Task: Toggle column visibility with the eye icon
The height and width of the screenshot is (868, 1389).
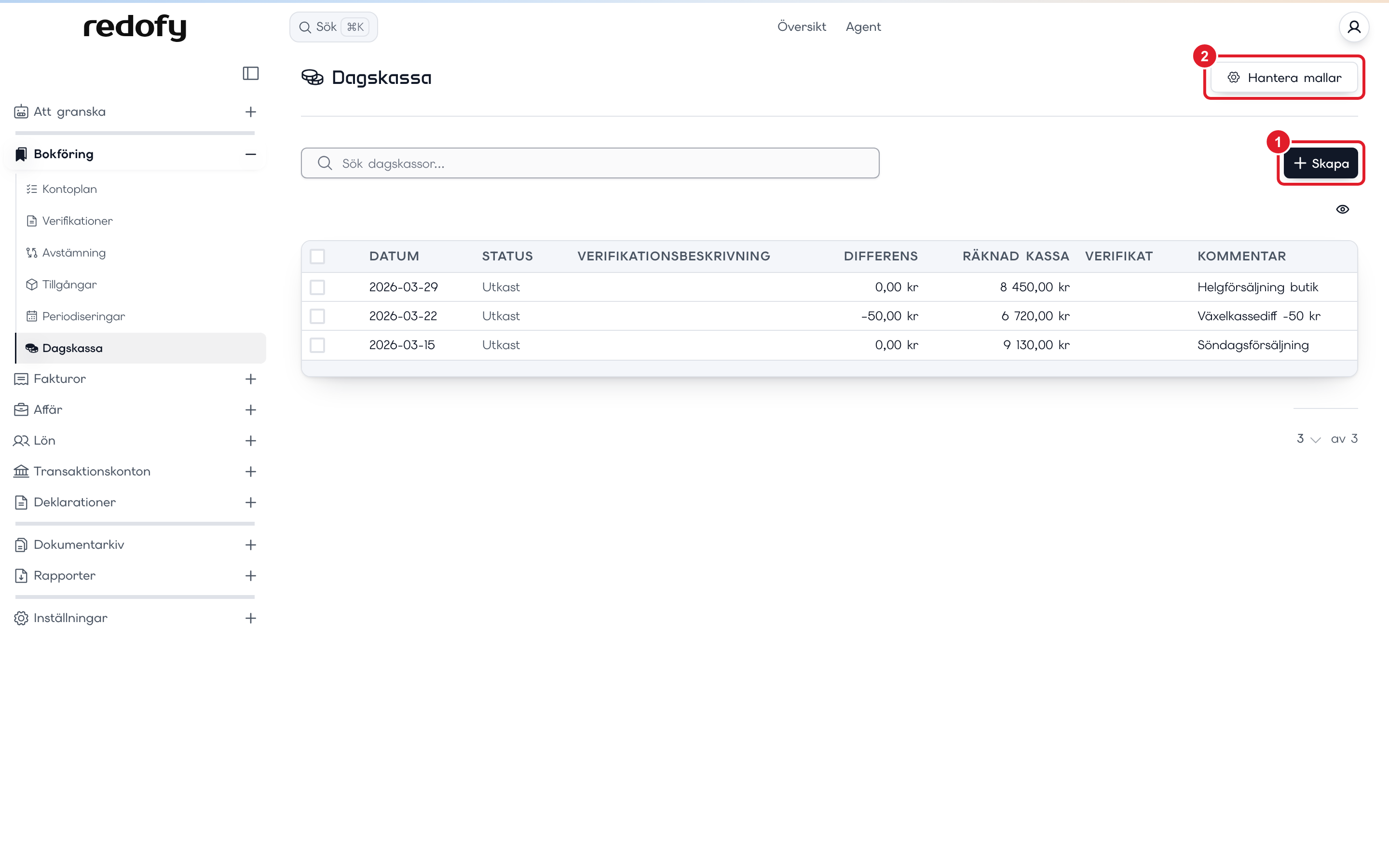Action: 1343,210
